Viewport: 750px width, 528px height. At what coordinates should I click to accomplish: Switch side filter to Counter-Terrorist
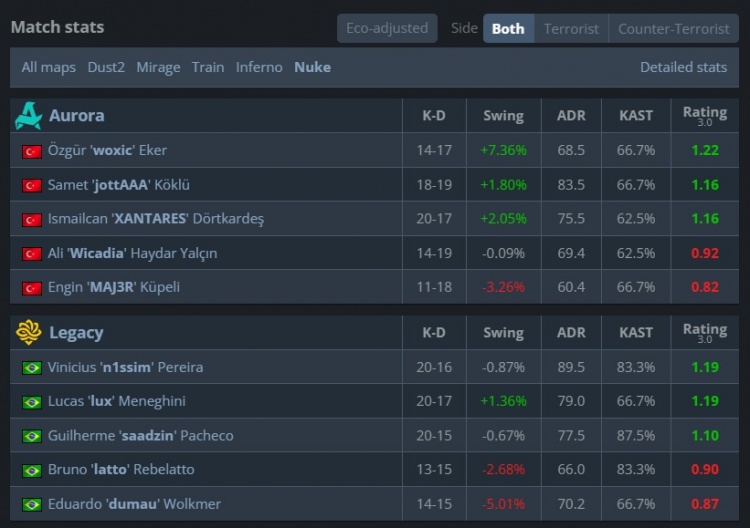pos(672,28)
